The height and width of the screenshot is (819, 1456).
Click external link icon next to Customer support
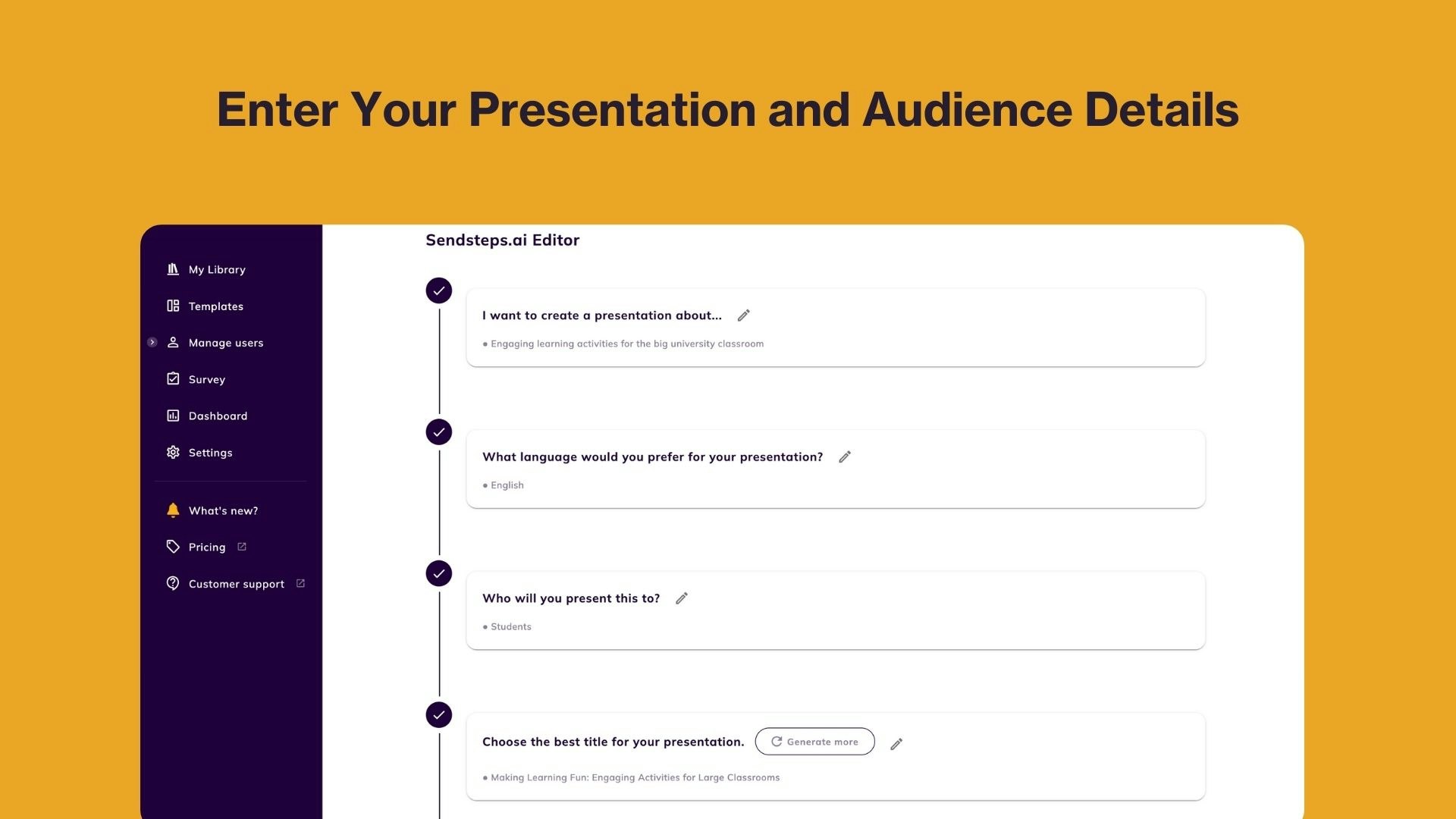(300, 583)
